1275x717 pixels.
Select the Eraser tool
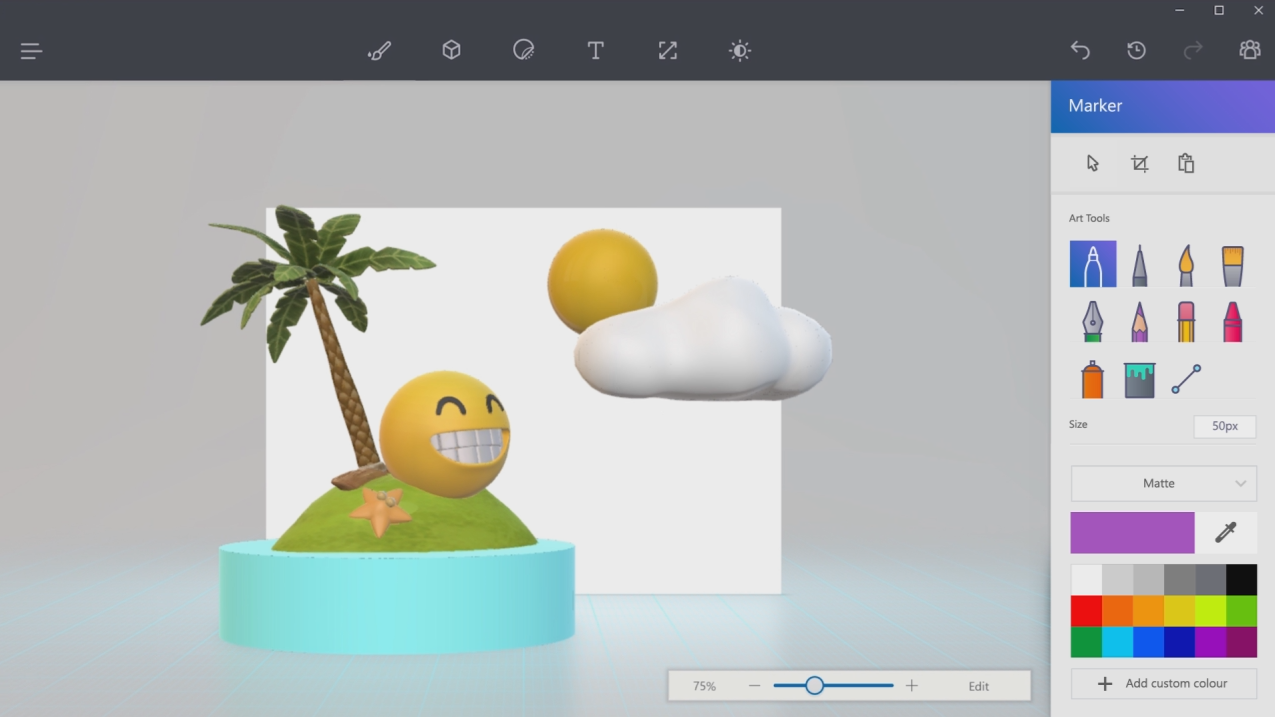1186,322
